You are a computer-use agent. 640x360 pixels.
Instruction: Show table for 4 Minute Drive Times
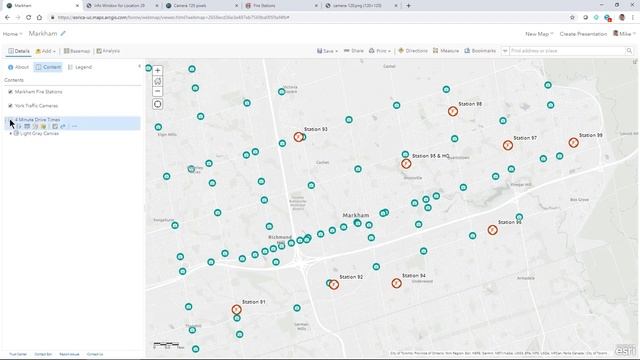[x=27, y=127]
